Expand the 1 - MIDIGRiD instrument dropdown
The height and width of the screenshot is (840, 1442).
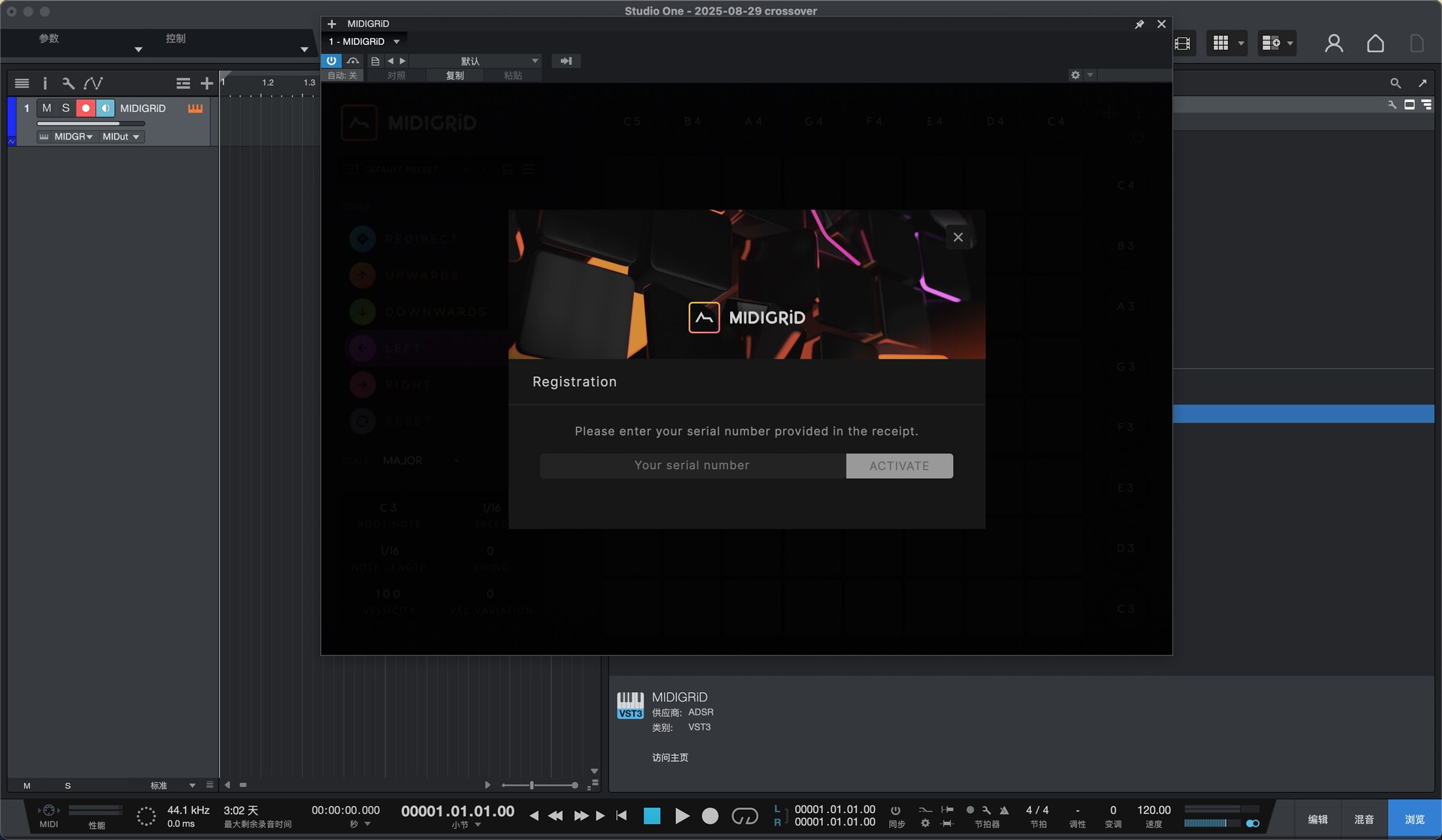tap(397, 41)
